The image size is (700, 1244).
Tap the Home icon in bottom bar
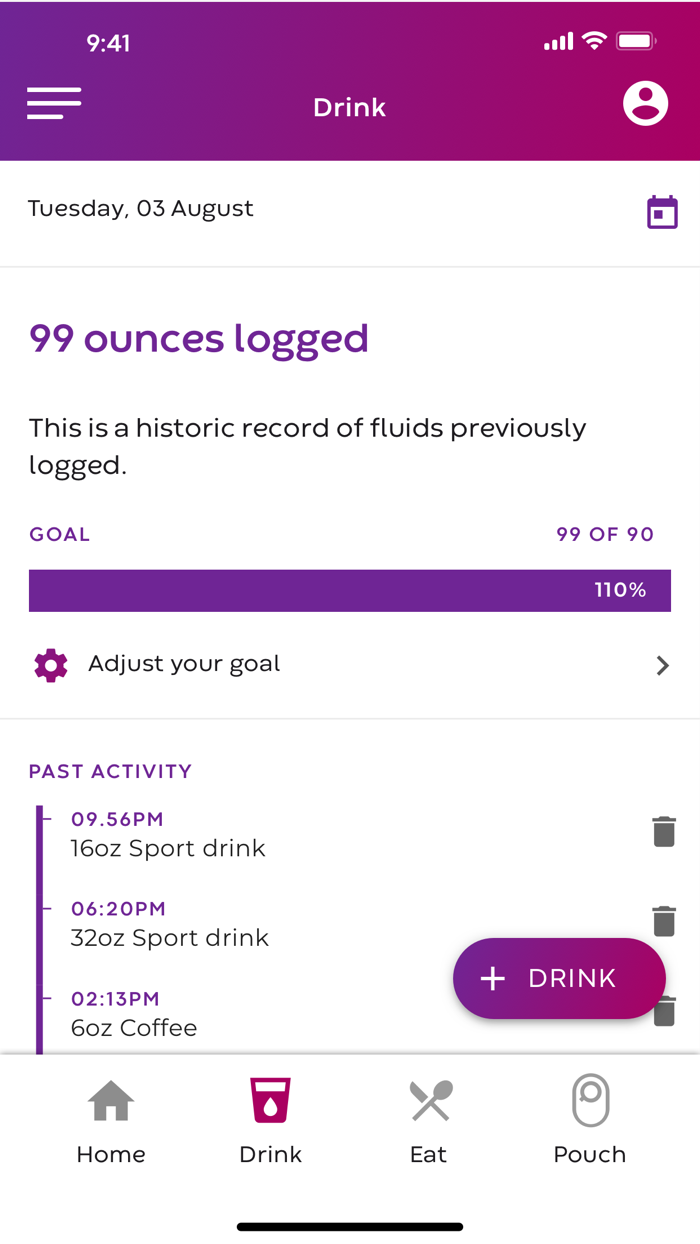pos(111,1101)
